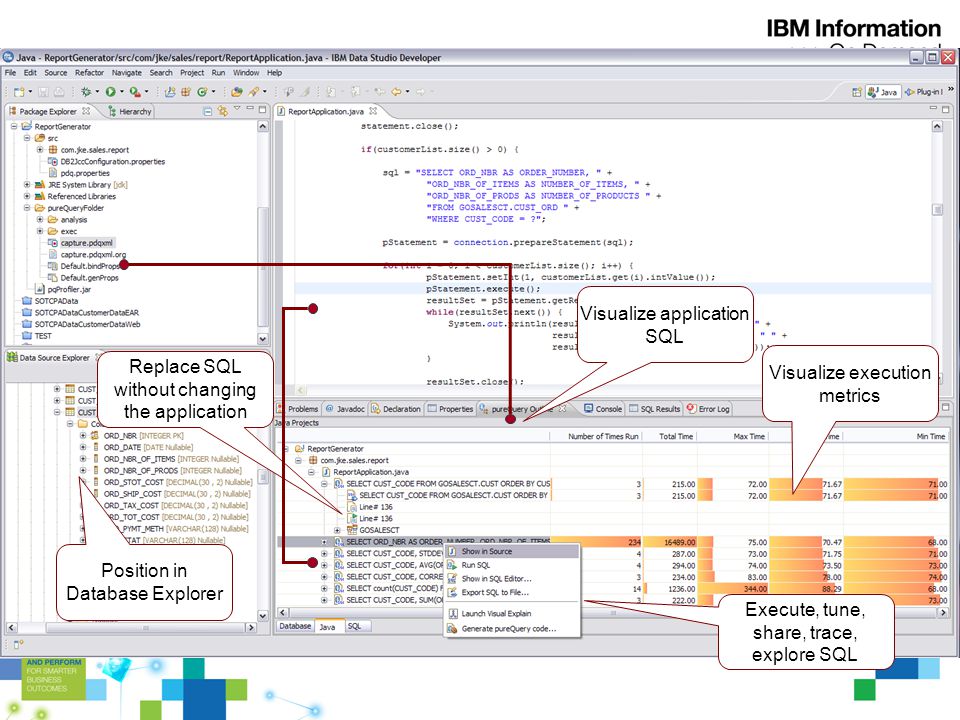Open the External Tools dropdown arrow
The width and height of the screenshot is (960, 720).
tap(146, 92)
